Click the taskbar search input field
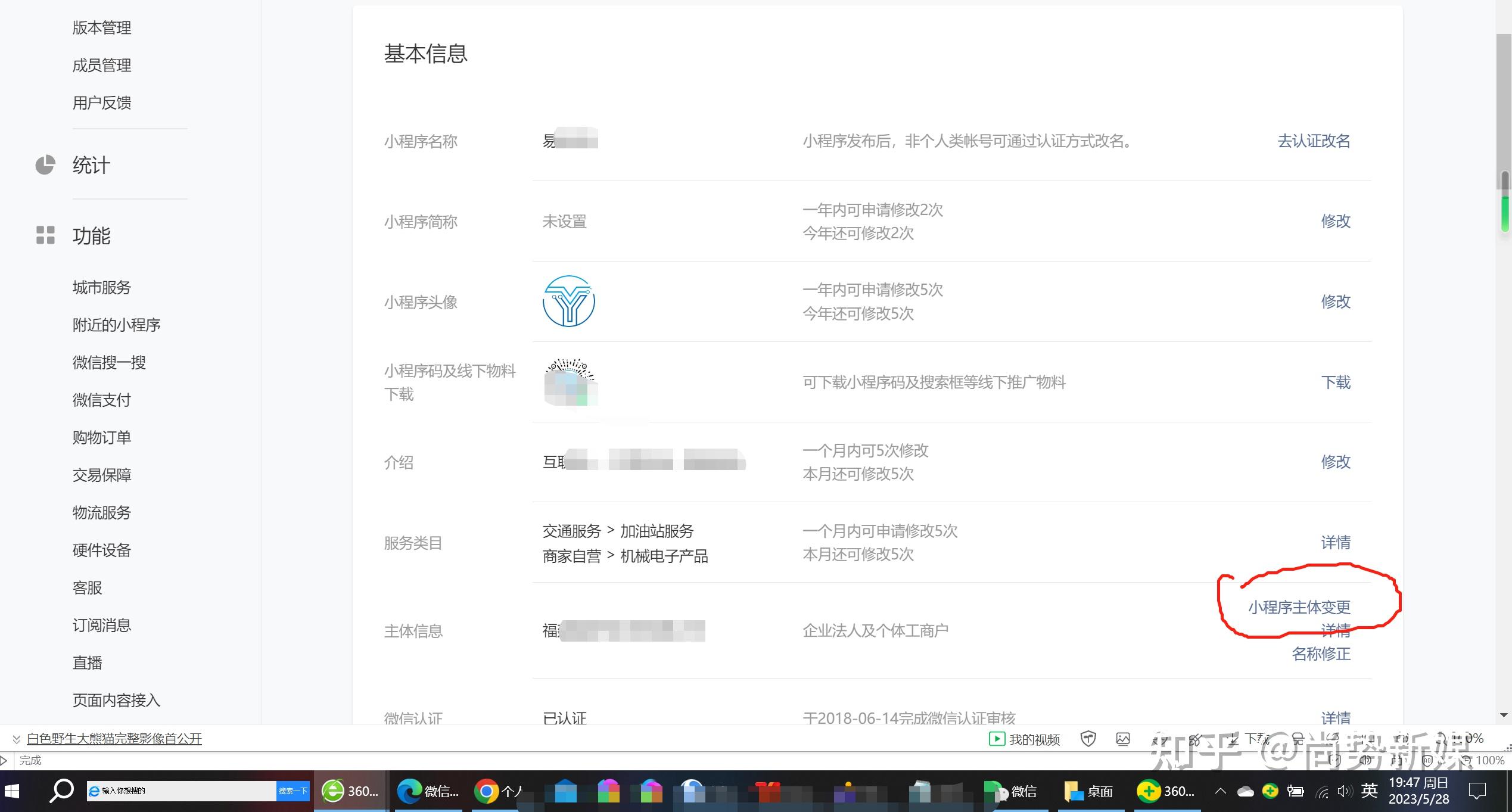 point(182,791)
